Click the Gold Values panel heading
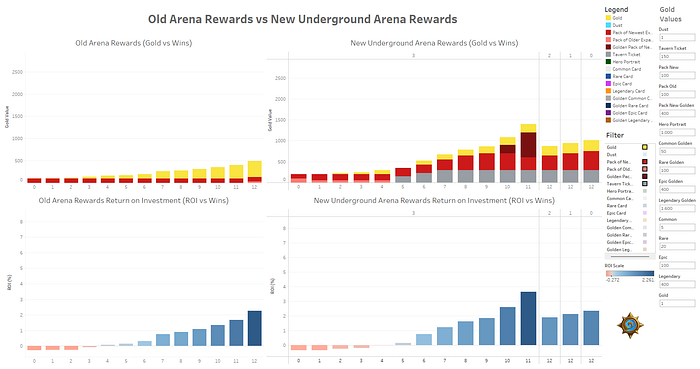The image size is (700, 369). click(671, 14)
